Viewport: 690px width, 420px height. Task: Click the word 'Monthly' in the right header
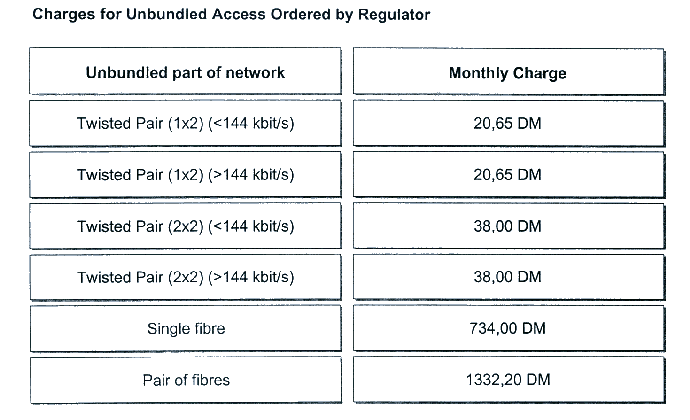[x=478, y=74]
